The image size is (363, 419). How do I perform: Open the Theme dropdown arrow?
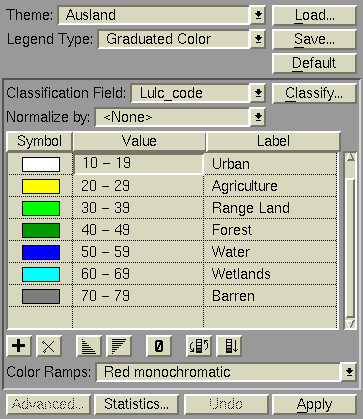[258, 15]
